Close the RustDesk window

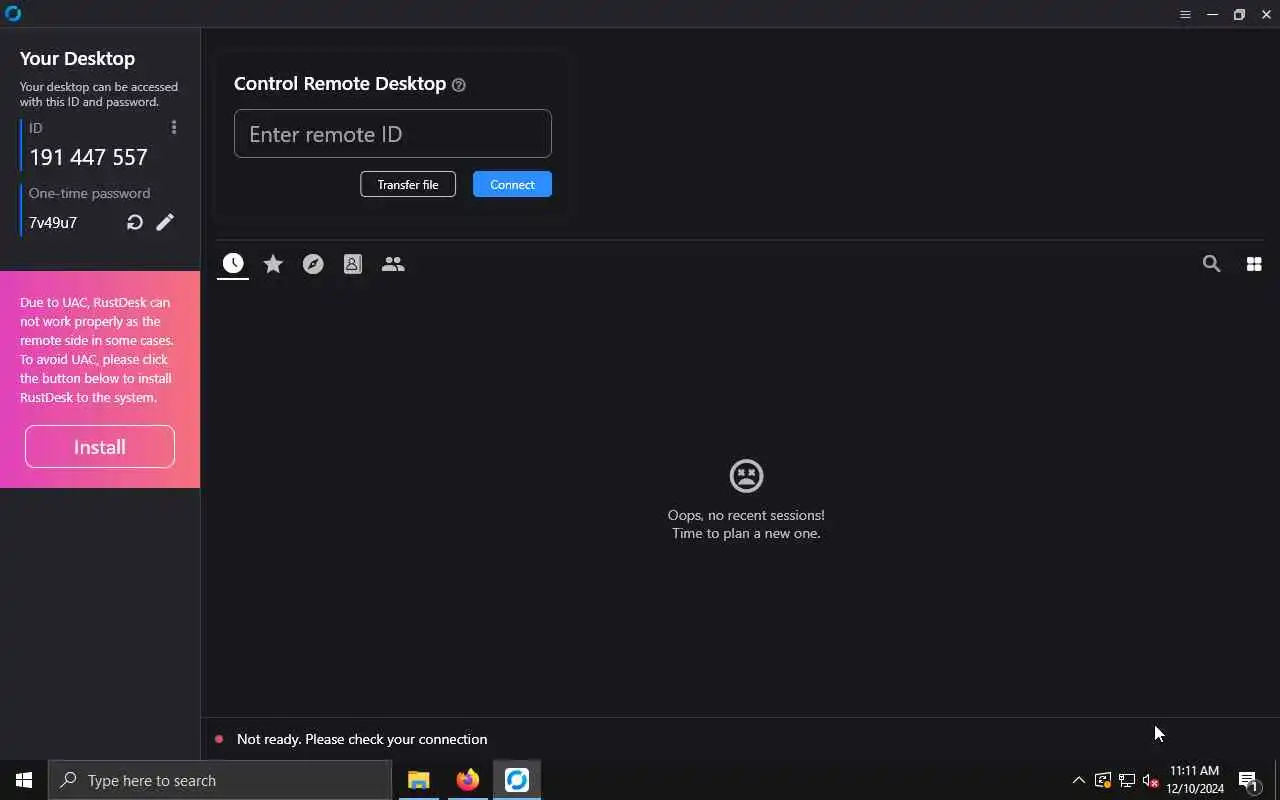coord(1266,14)
